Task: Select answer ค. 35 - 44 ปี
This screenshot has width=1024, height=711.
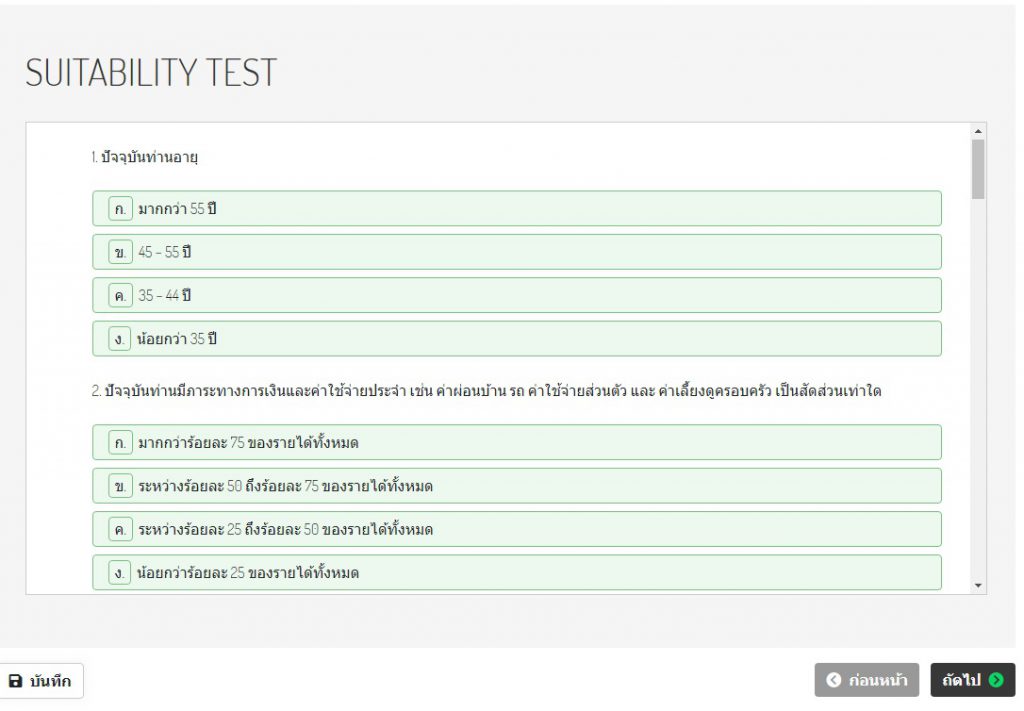Action: tap(517, 295)
